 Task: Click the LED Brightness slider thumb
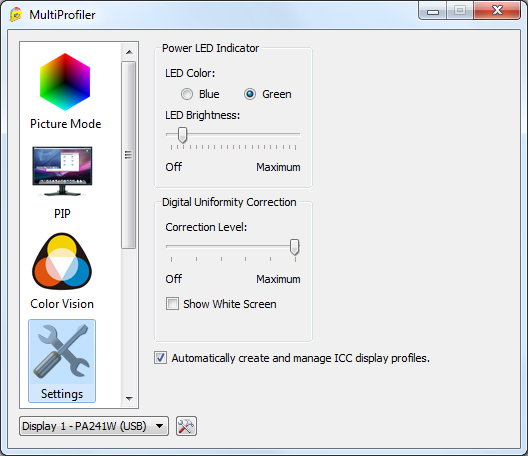pos(182,135)
